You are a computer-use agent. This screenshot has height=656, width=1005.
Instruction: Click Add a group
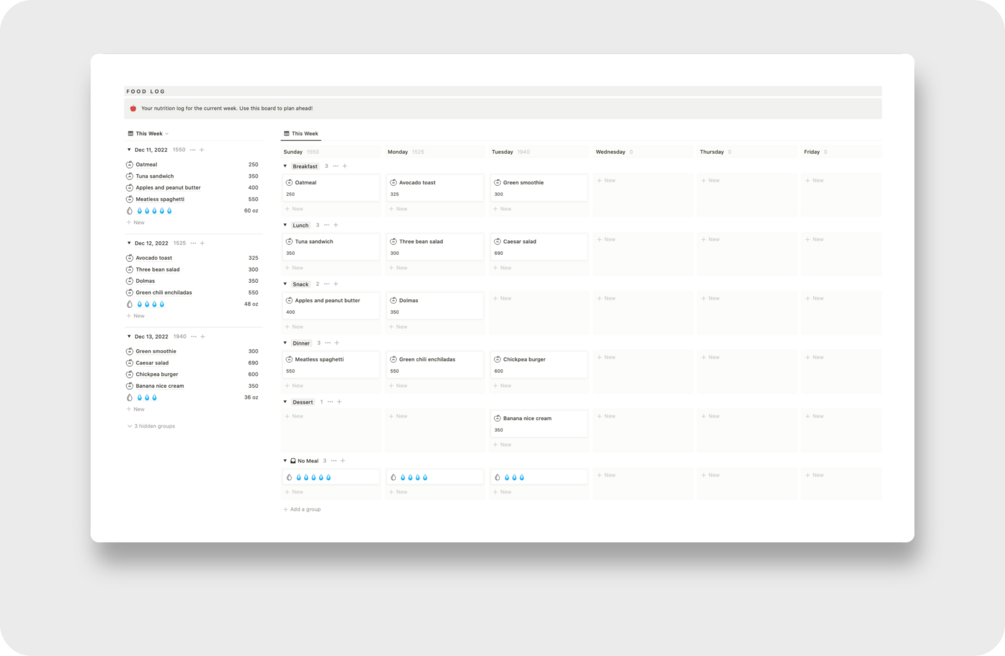click(302, 509)
